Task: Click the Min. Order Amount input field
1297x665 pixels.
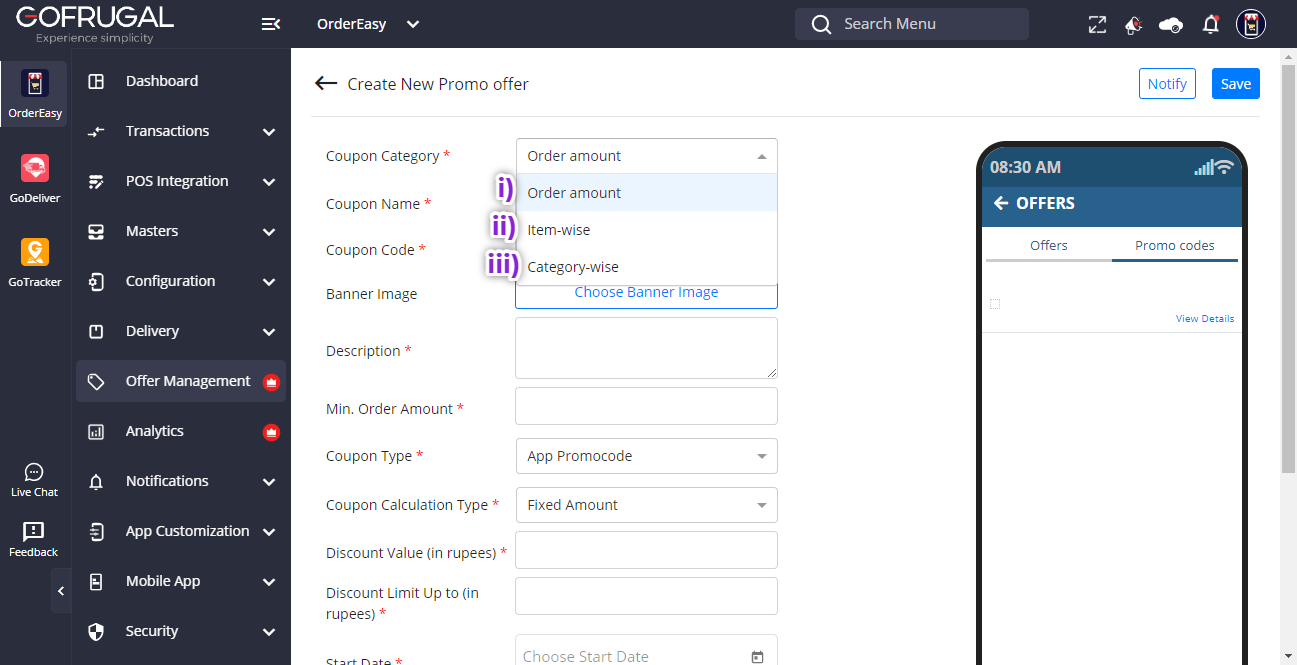Action: [x=646, y=406]
